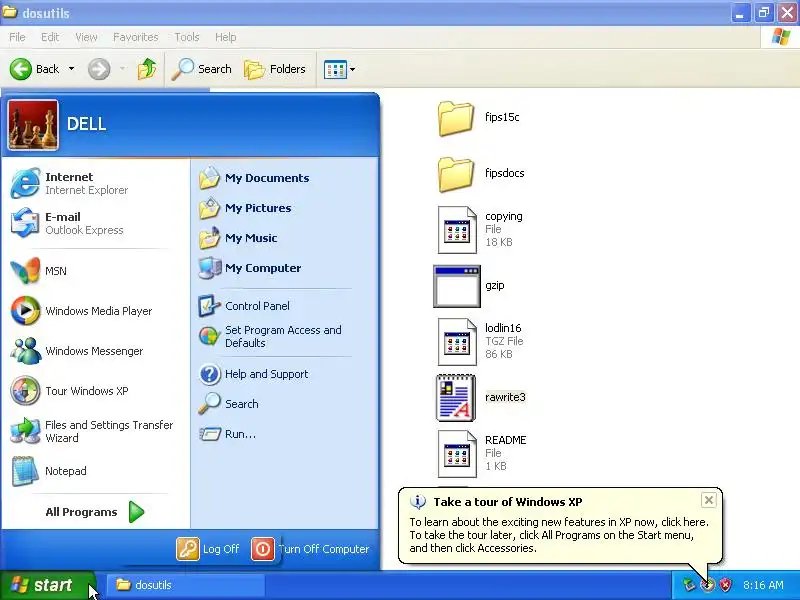The width and height of the screenshot is (800, 600).
Task: Click the Log Off button
Action: tap(208, 549)
